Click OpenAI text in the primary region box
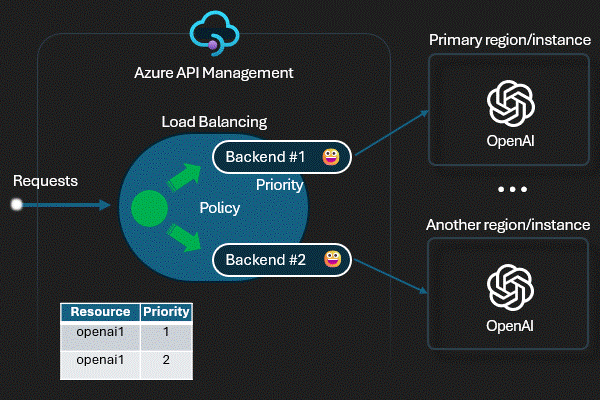Screen dimensions: 600x400 [x=510, y=141]
